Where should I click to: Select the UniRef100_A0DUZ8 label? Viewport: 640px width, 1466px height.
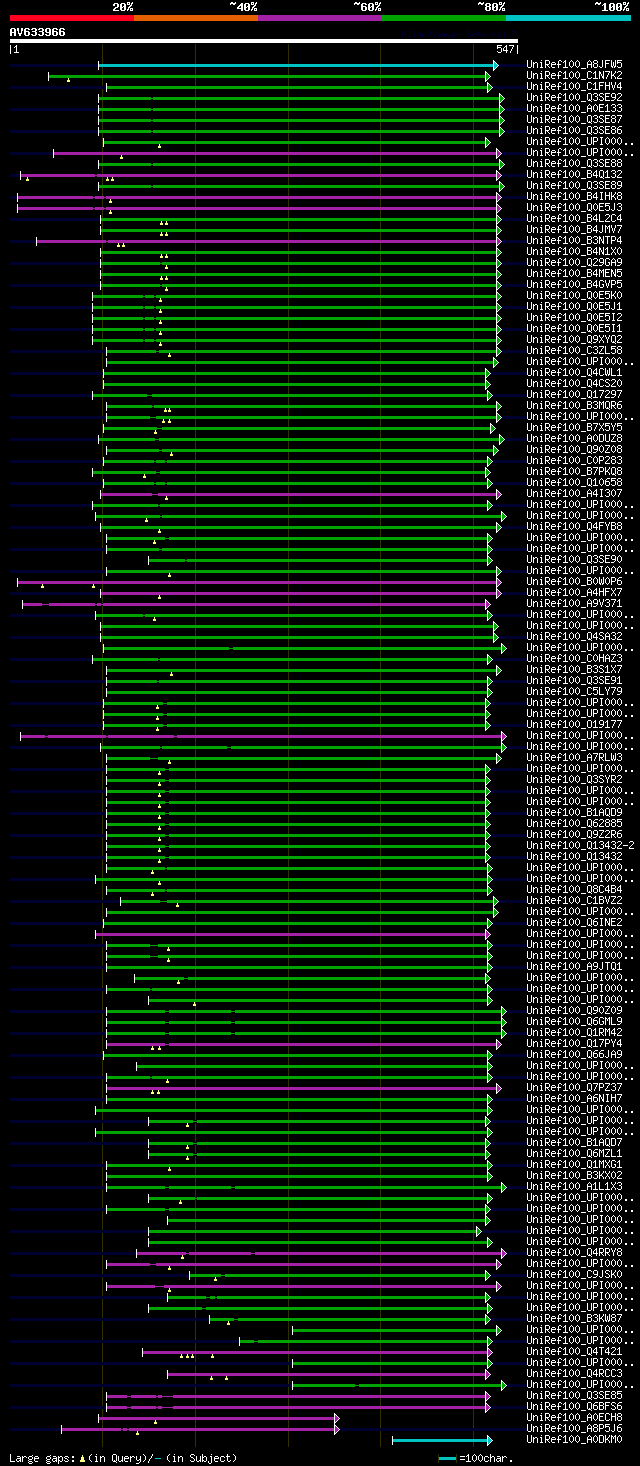[x=574, y=439]
